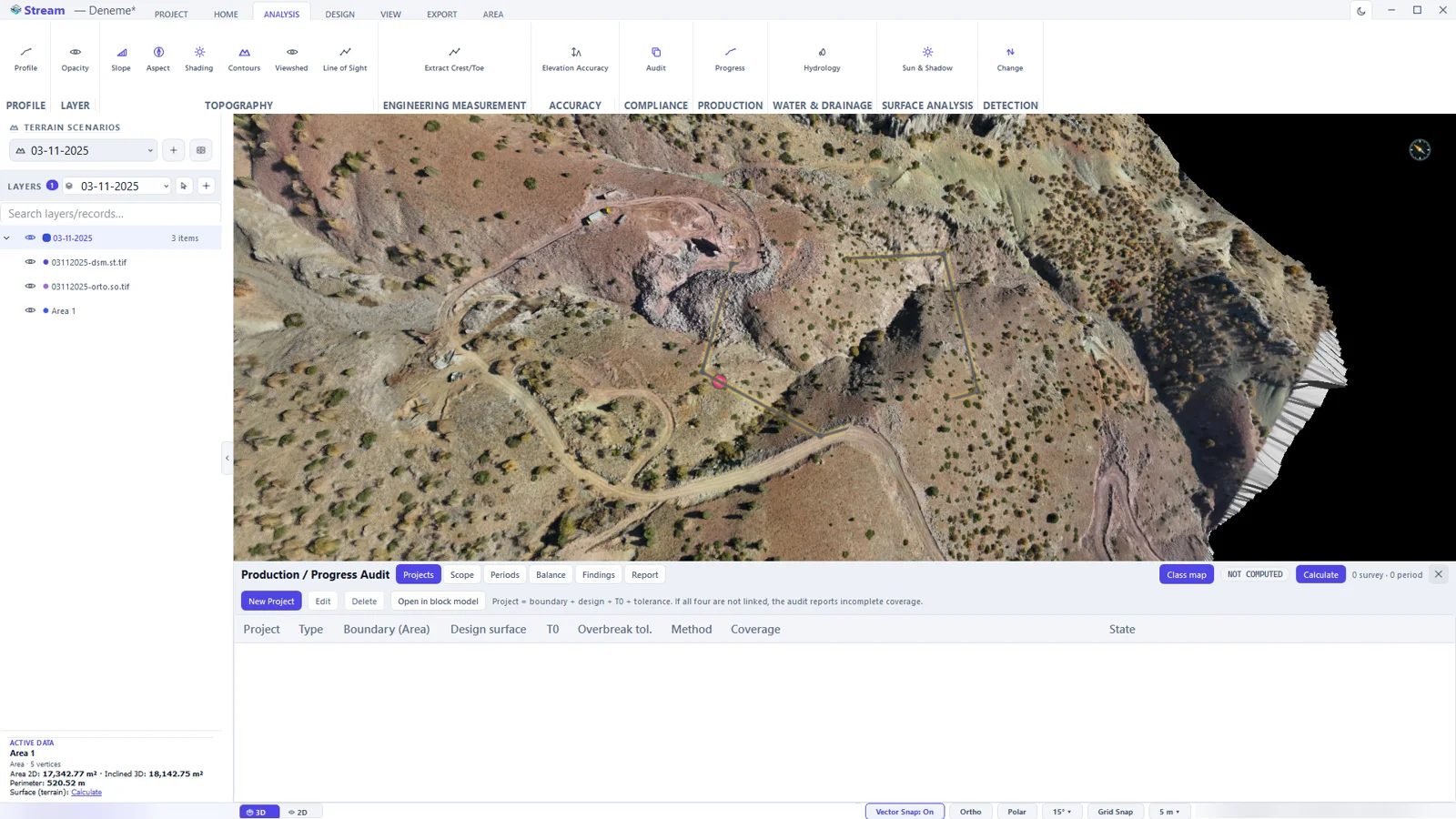The image size is (1456, 819).
Task: Open the Production Progress tool
Action: pyautogui.click(x=730, y=58)
